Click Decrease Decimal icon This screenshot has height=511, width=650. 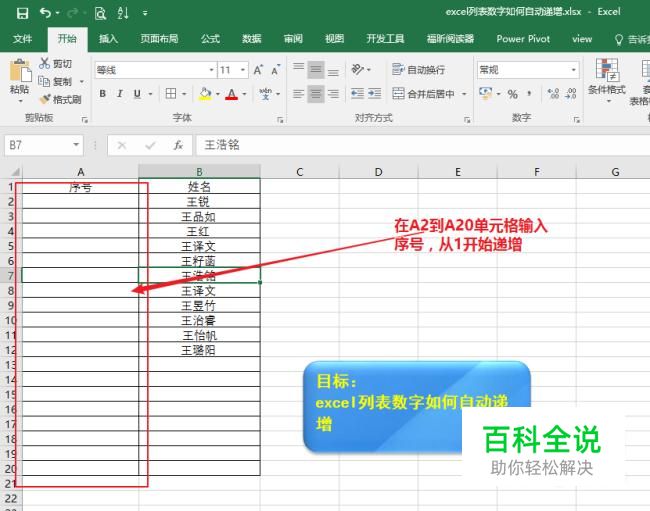(x=571, y=94)
